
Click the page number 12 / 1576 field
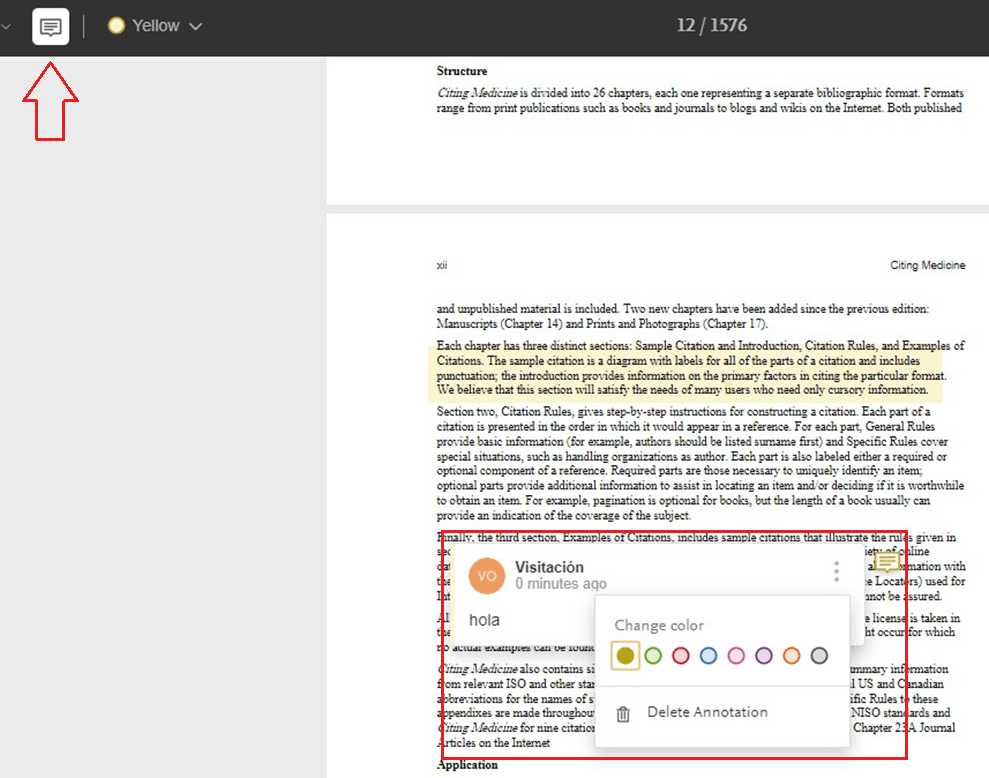click(x=711, y=25)
